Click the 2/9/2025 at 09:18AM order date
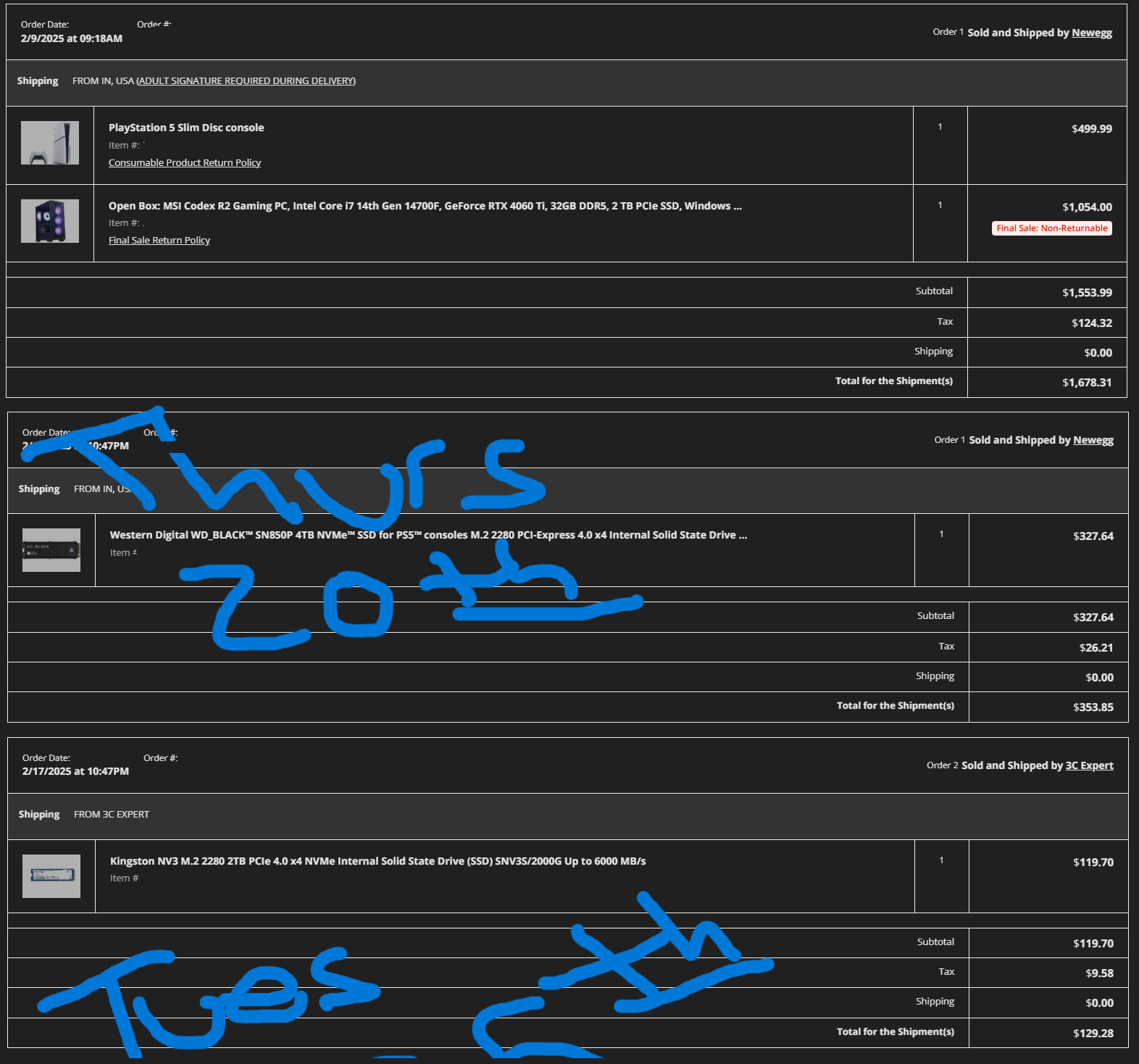The image size is (1139, 1064). 72,38
